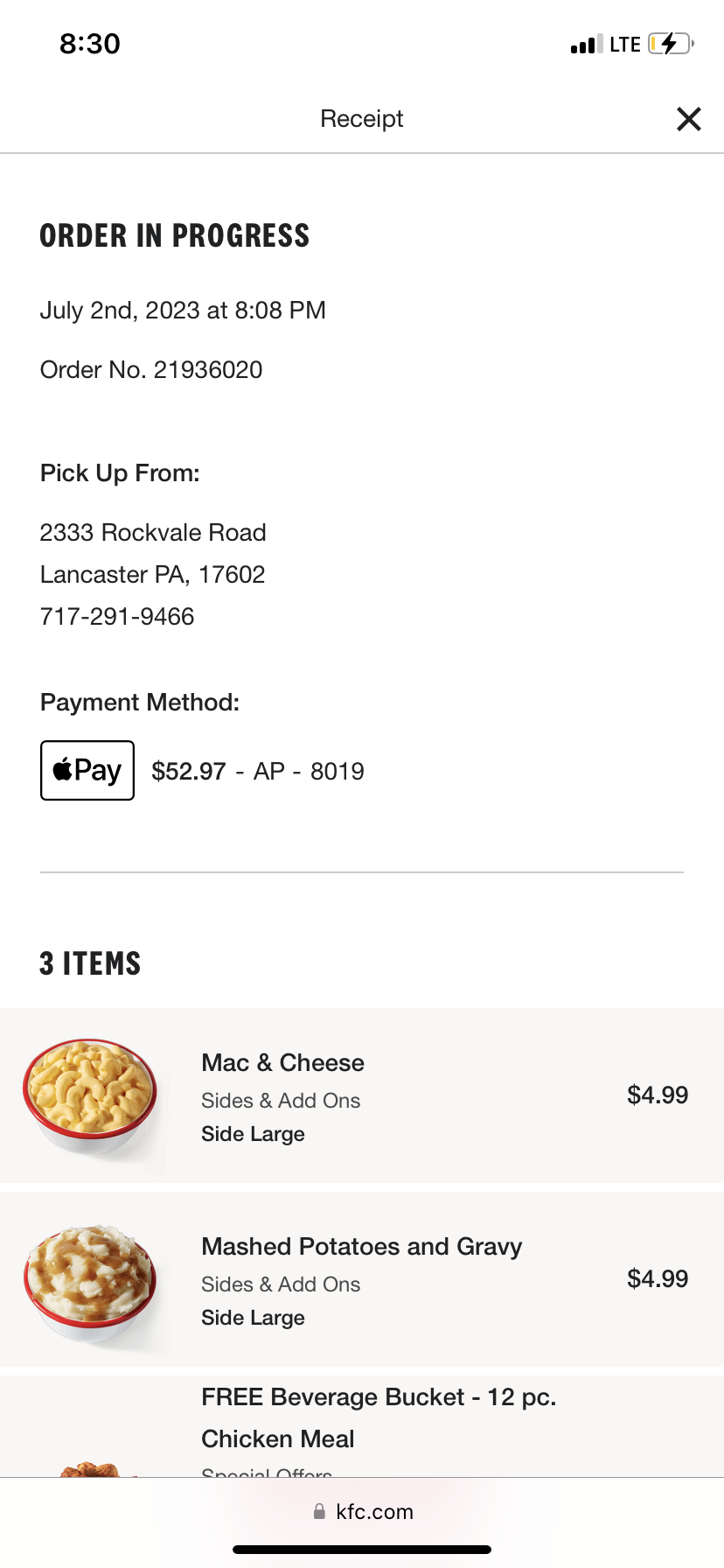
Task: Call the store number 717-291-9466
Action: coord(117,617)
